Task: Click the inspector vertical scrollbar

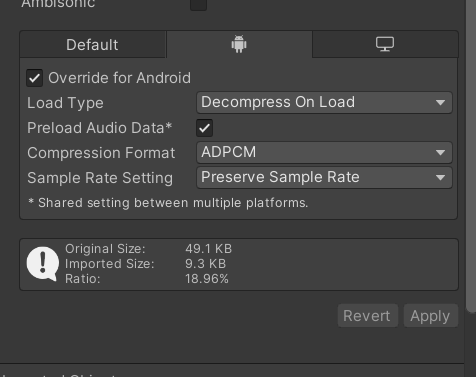Action: 471,157
